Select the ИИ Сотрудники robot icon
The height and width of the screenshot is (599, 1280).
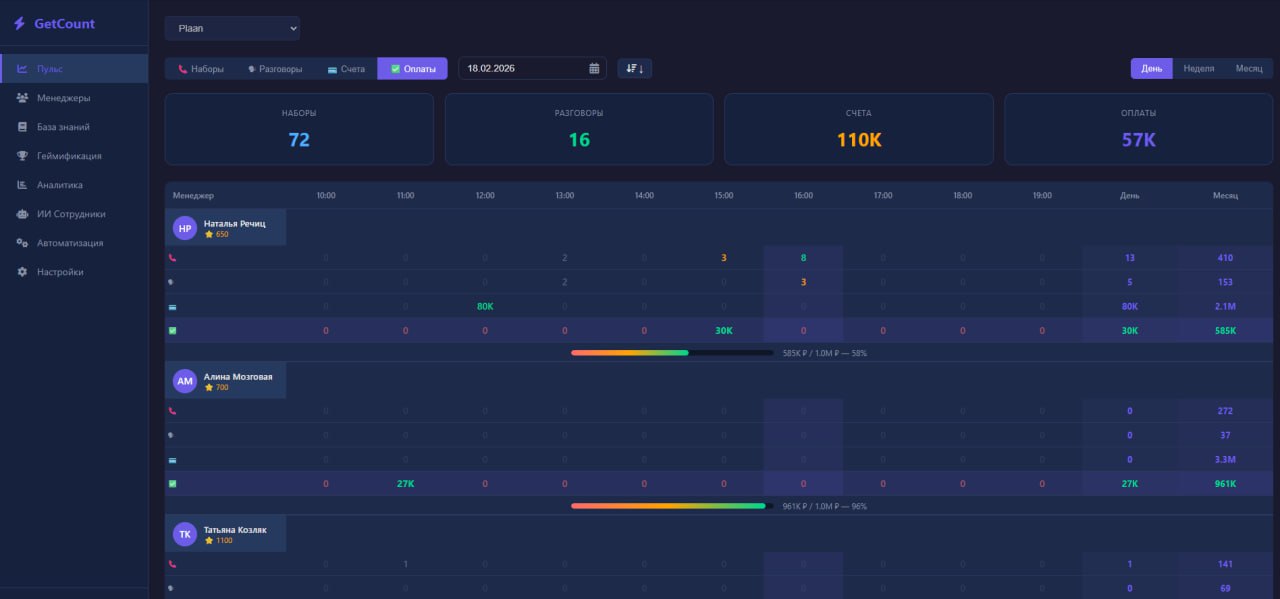click(x=22, y=214)
